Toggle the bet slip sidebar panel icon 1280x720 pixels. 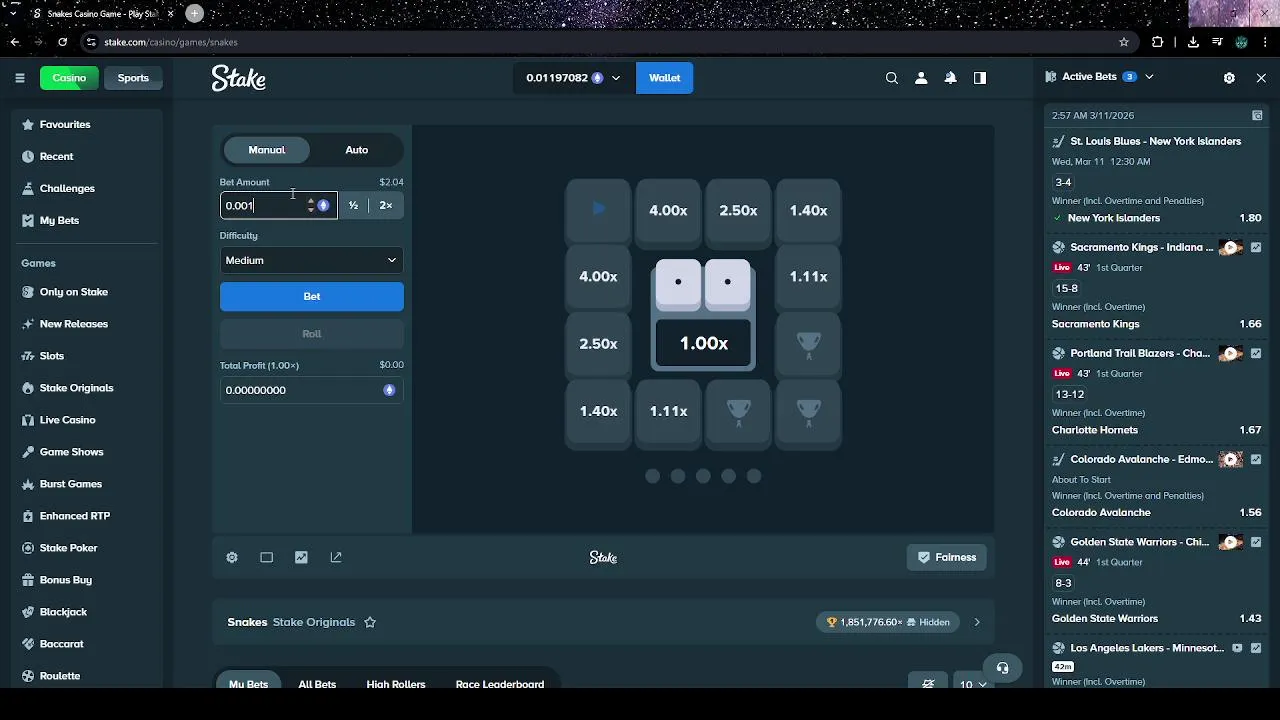click(980, 78)
